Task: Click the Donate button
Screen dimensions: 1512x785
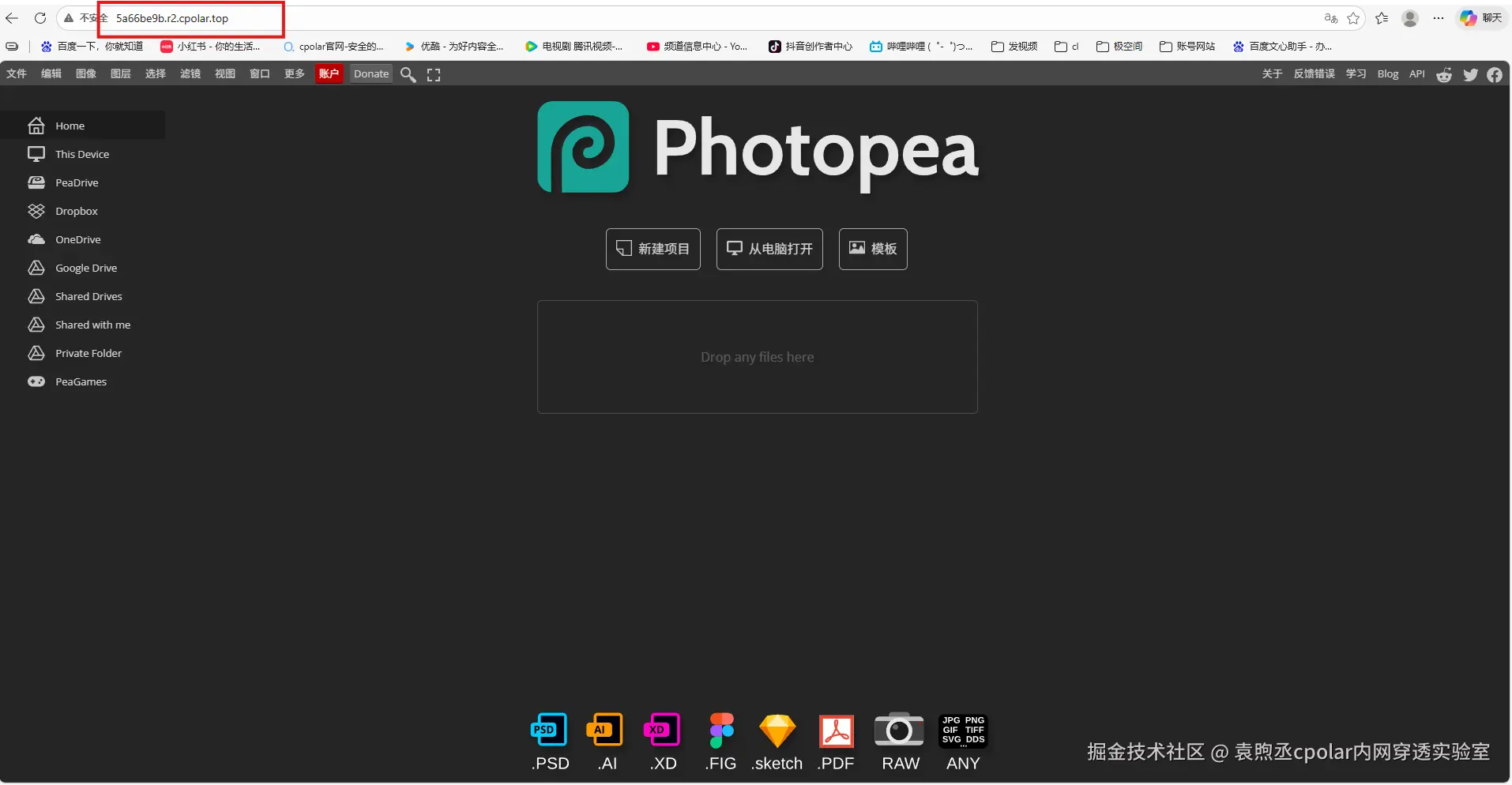Action: pyautogui.click(x=370, y=73)
